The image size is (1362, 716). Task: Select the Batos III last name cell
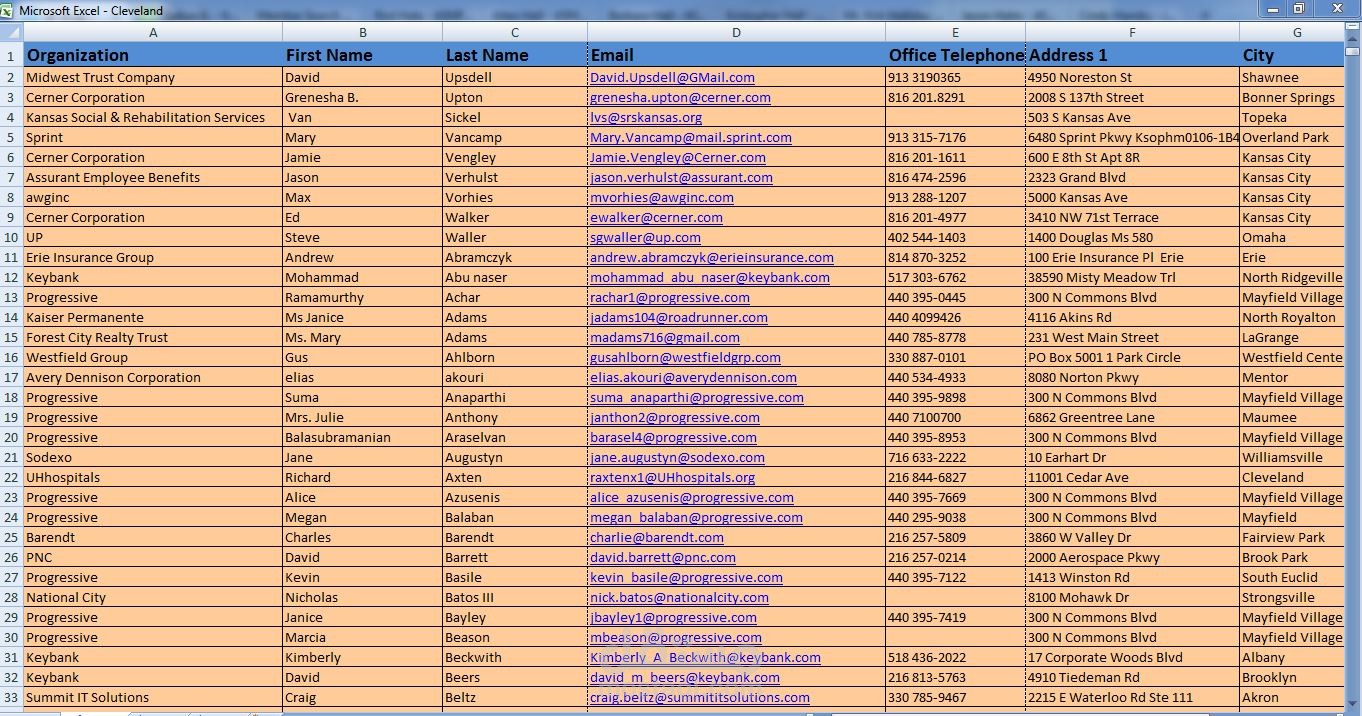(x=515, y=597)
